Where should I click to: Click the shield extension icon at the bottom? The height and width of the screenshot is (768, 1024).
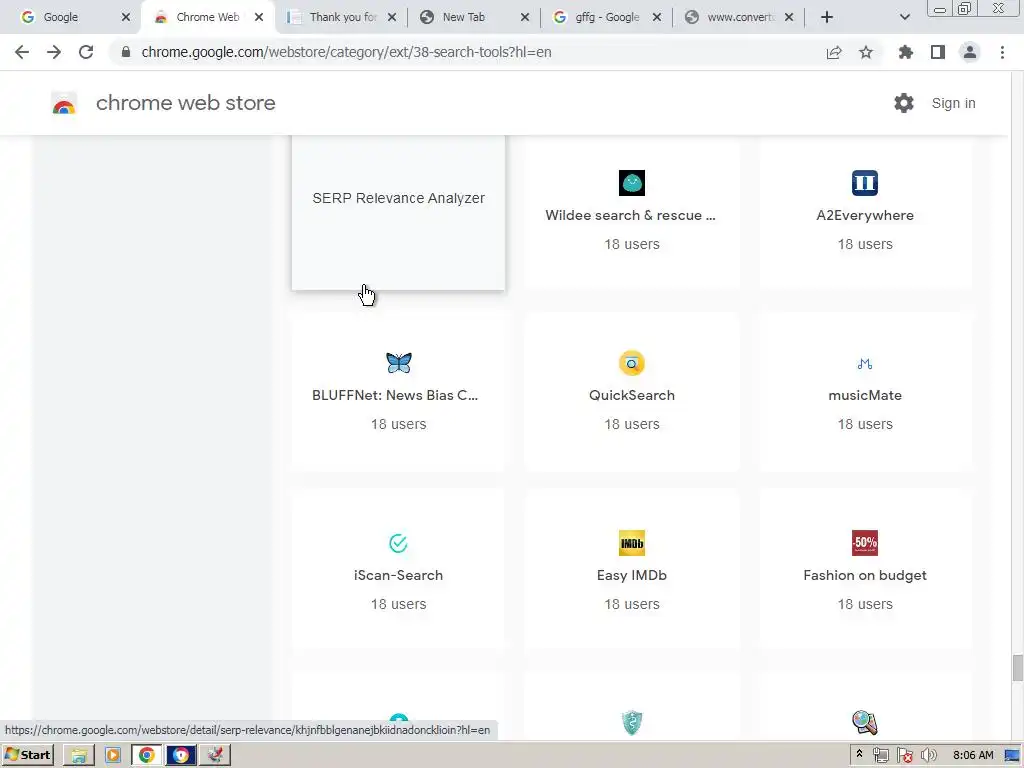point(632,723)
